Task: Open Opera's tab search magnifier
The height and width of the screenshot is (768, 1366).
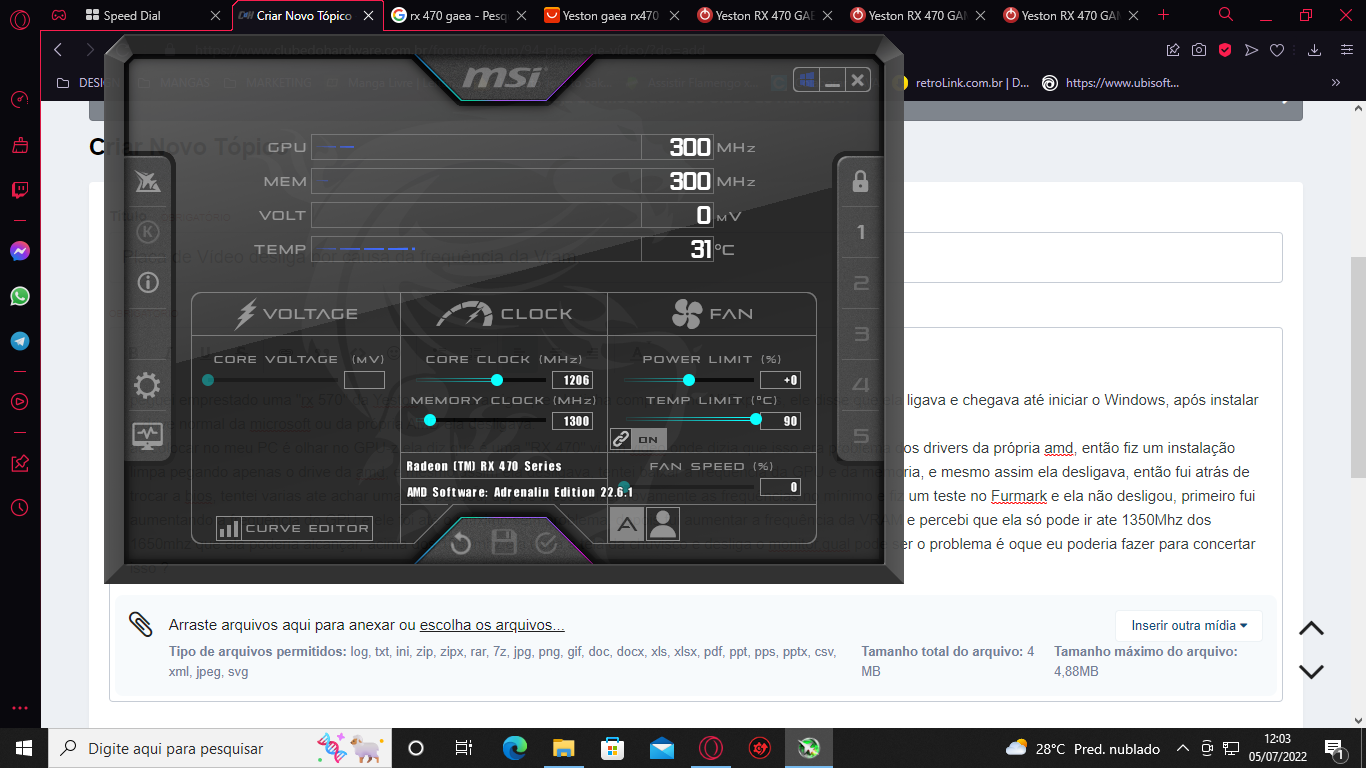Action: 1226,15
